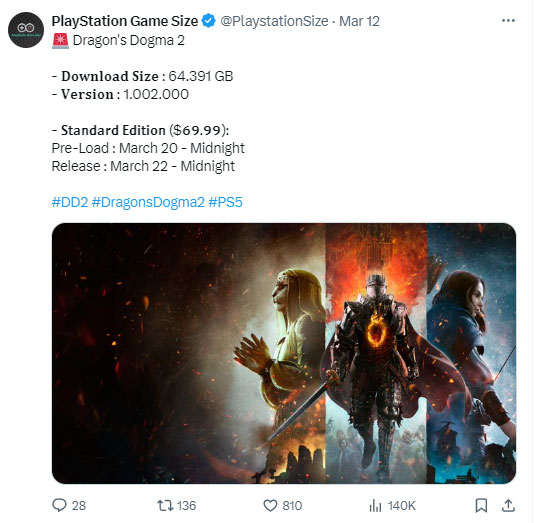
Task: Enlarge the Dragon's Dogma 2 artwork image
Action: click(284, 353)
